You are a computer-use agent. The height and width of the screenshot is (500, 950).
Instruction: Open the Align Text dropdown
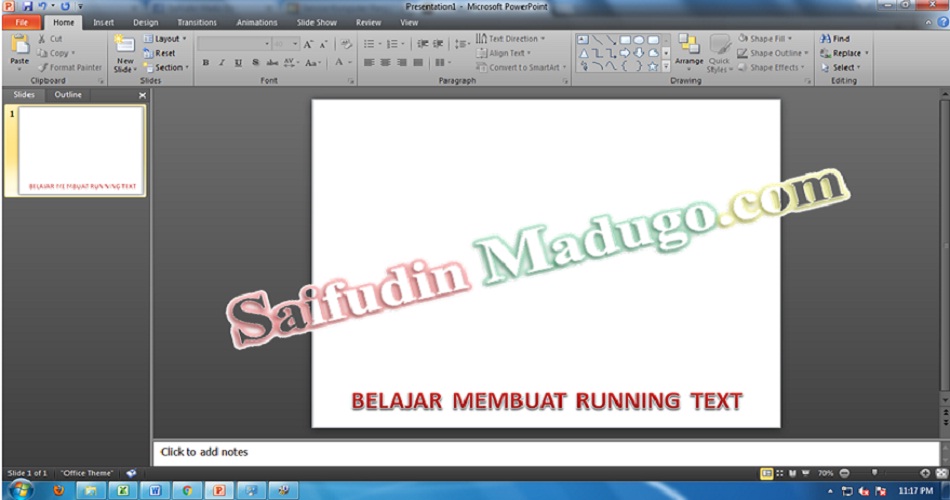pyautogui.click(x=504, y=53)
